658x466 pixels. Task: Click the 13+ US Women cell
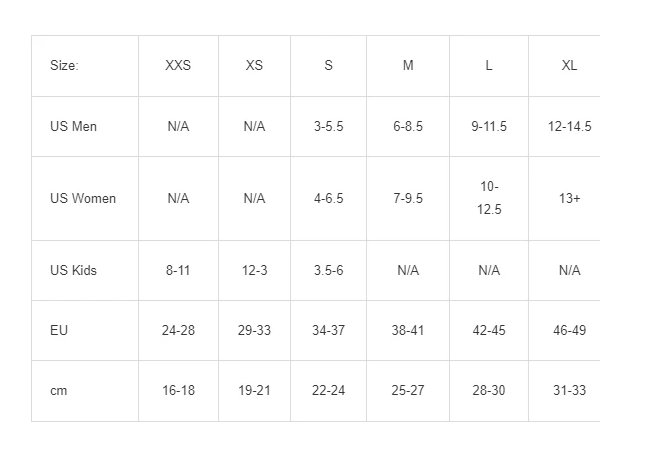click(569, 198)
